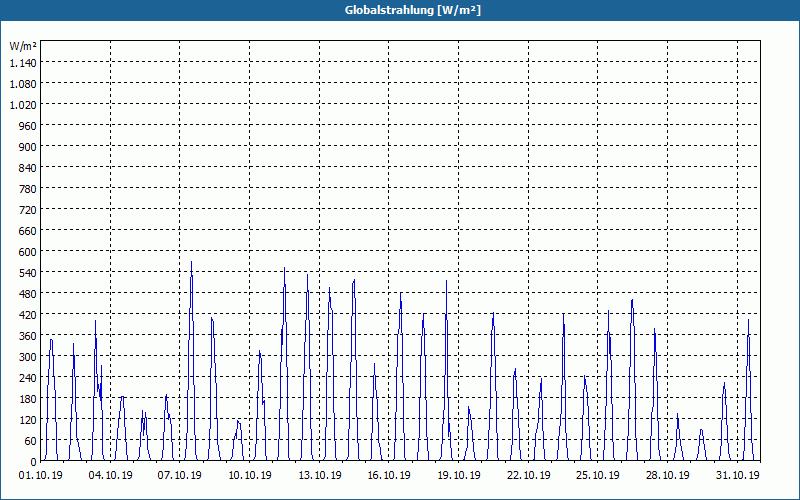Click the 16.10.19 date label
Image resolution: width=800 pixels, height=500 pixels.
tap(389, 475)
